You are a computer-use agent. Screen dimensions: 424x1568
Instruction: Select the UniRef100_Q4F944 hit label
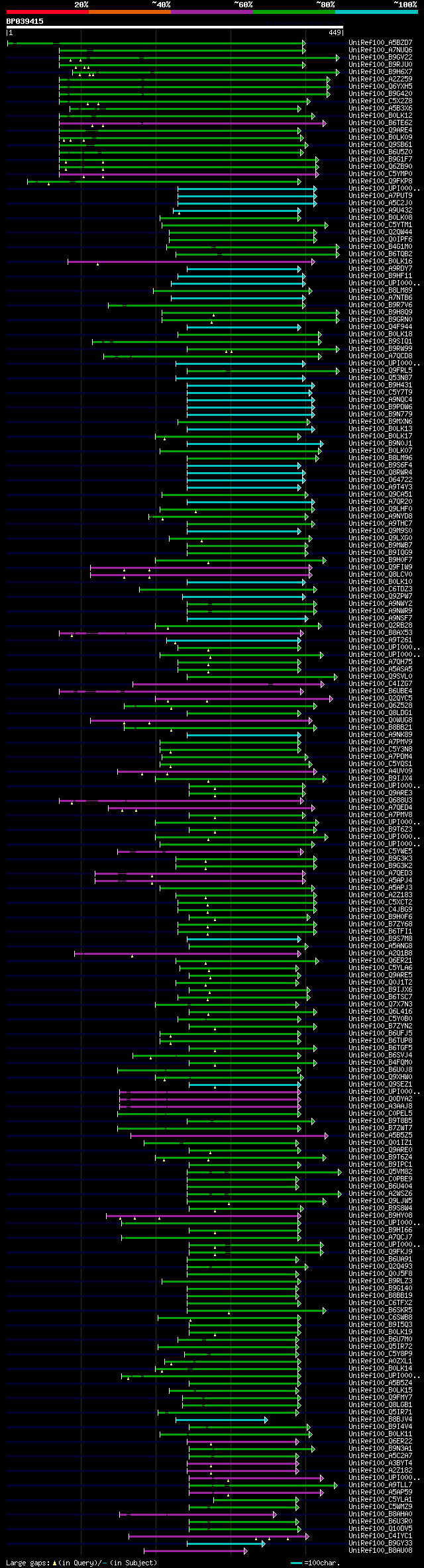[x=380, y=326]
